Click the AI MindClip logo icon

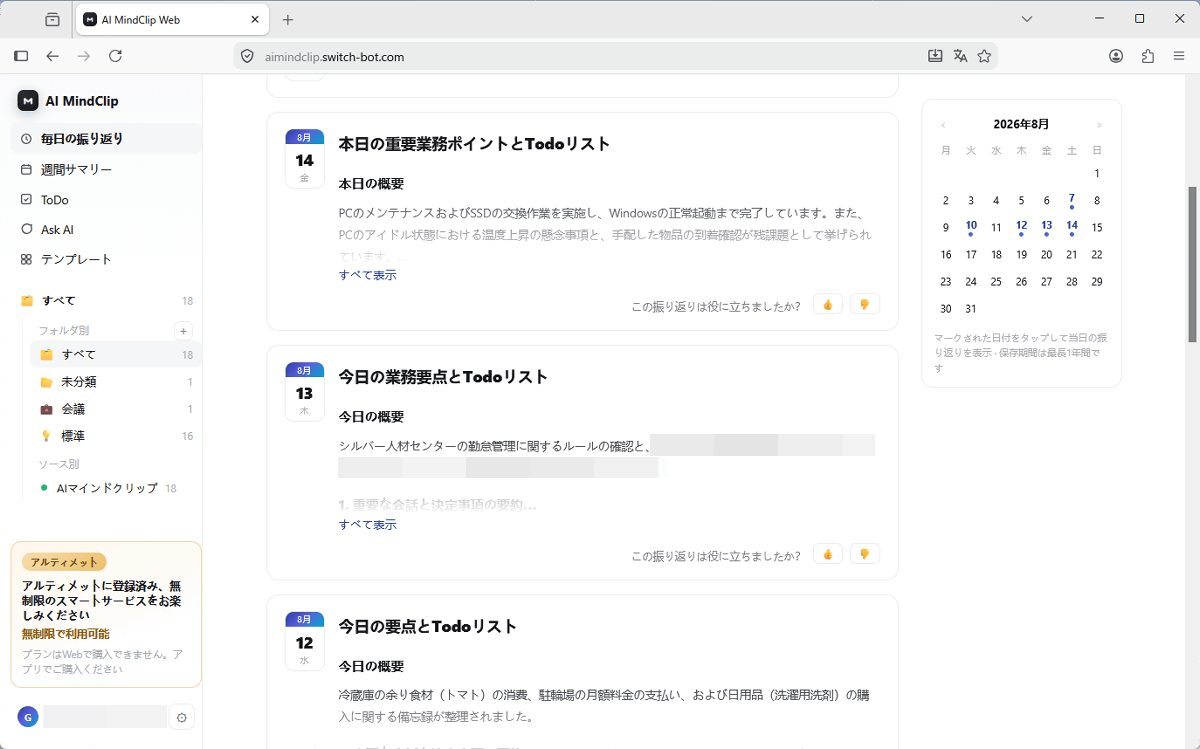(x=28, y=101)
